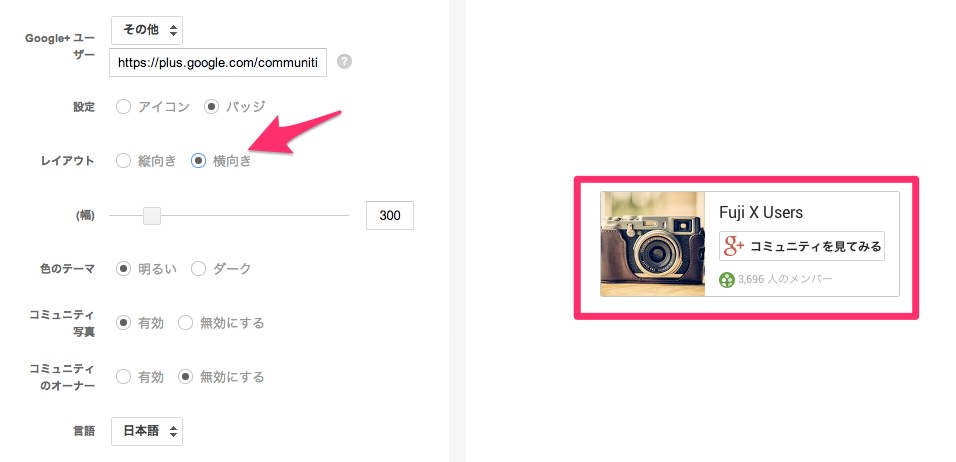This screenshot has height=462, width=956.
Task: Click the Fuji X Users camera thumbnail
Action: 652,244
